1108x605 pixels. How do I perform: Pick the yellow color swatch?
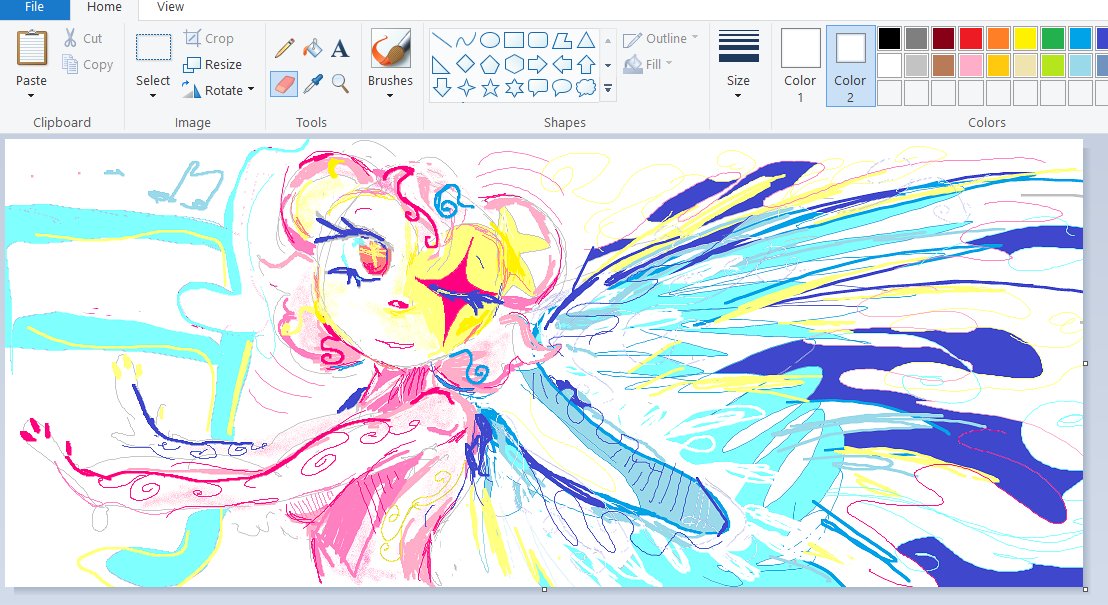[1025, 38]
